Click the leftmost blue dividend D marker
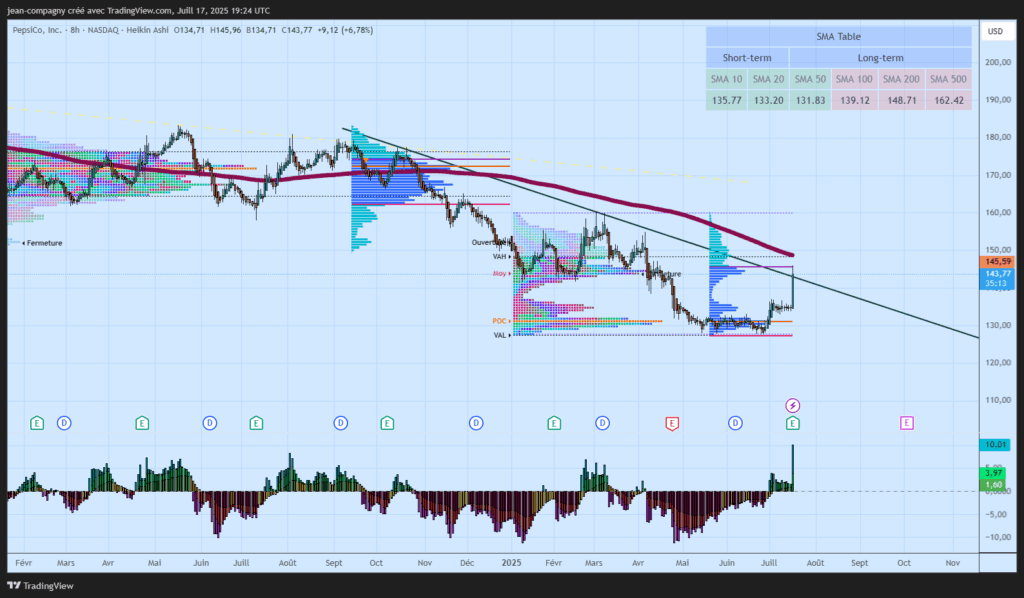The height and width of the screenshot is (598, 1024). 64,423
